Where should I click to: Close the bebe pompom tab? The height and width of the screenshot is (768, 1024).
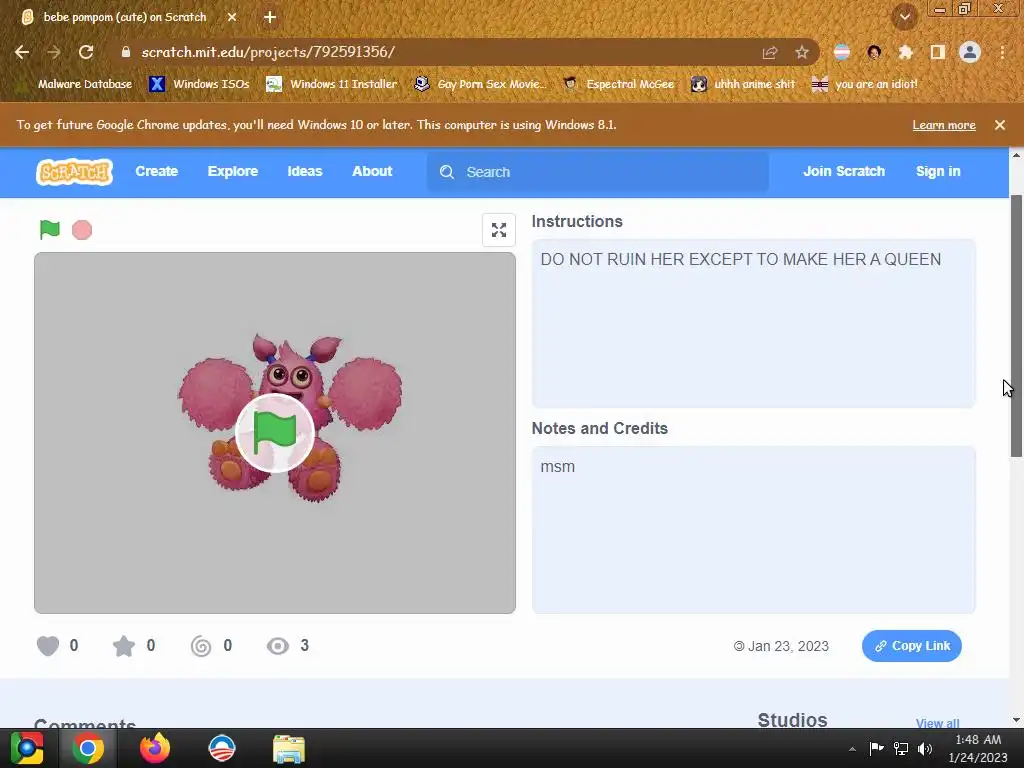point(232,17)
